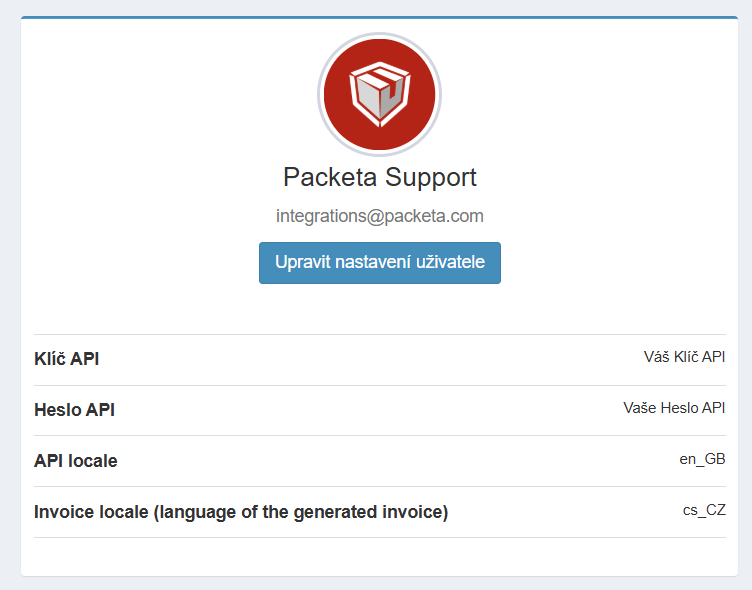Click the 'Upravit nastavení uživatele' button
752x590 pixels.
point(380,263)
